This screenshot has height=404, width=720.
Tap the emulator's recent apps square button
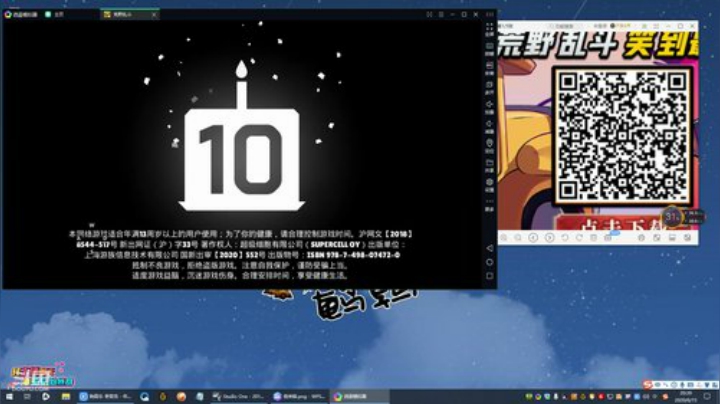click(x=489, y=276)
